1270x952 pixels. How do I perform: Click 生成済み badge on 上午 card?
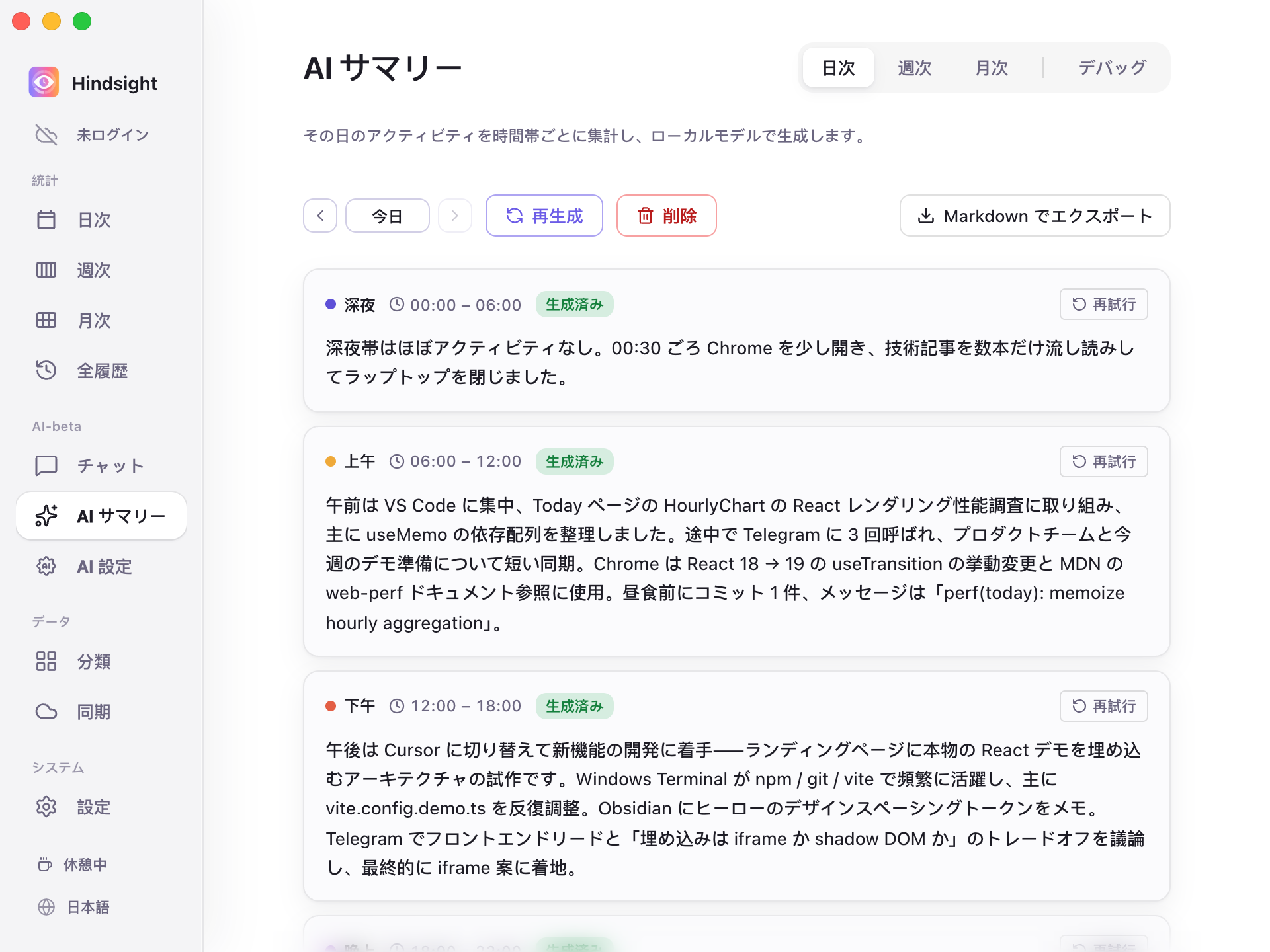click(x=575, y=461)
